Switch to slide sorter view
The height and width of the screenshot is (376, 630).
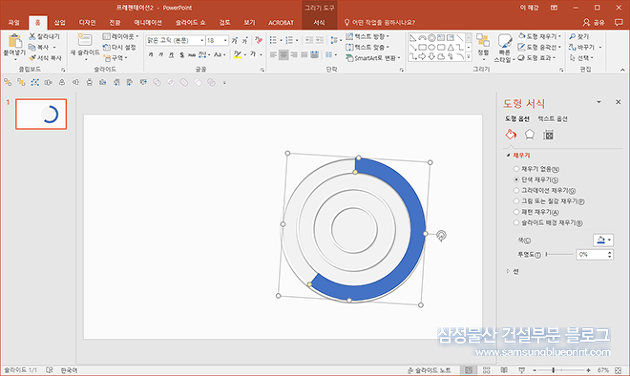tap(486, 370)
